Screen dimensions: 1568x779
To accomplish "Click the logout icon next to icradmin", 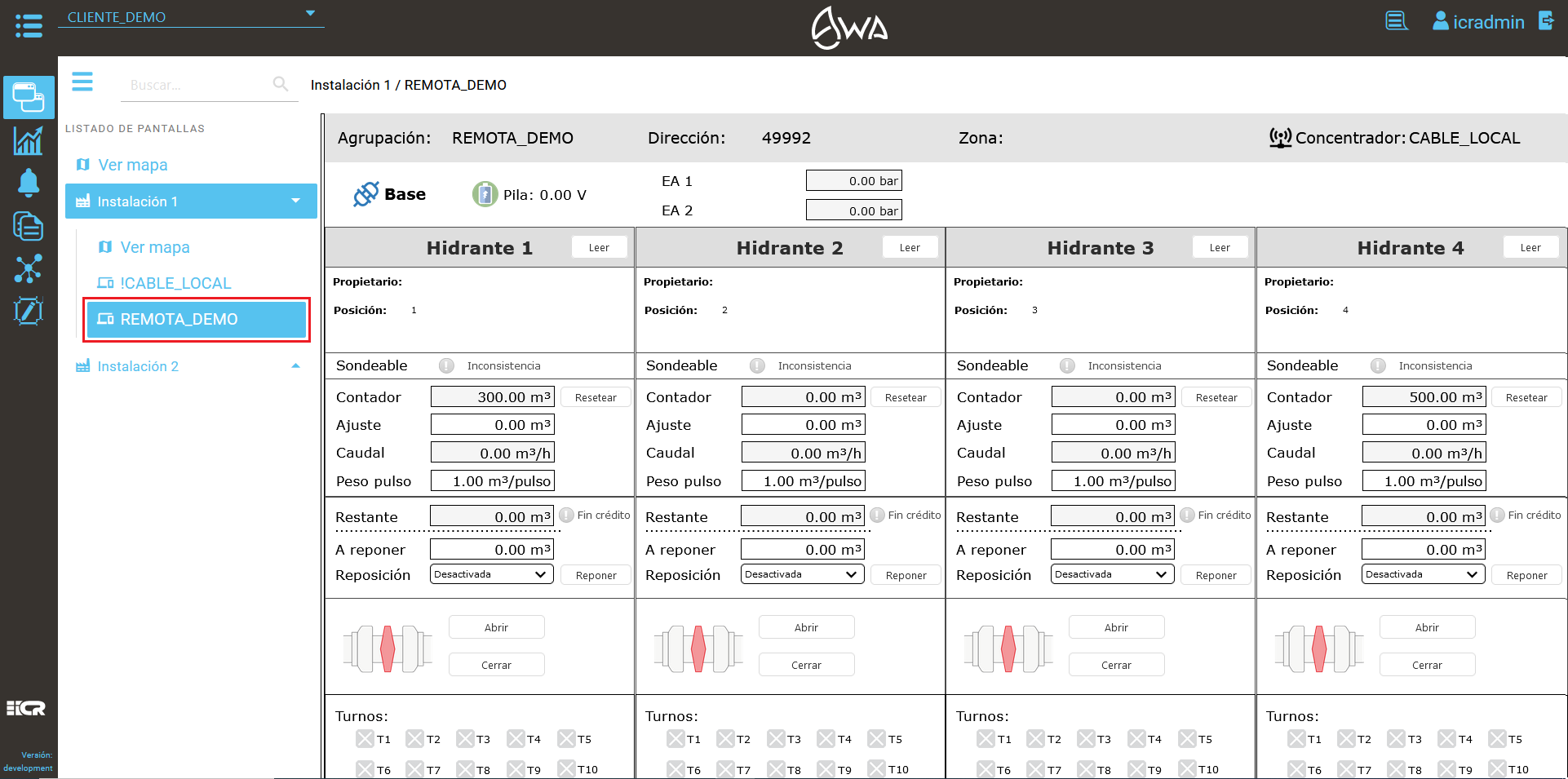I will click(x=1546, y=21).
